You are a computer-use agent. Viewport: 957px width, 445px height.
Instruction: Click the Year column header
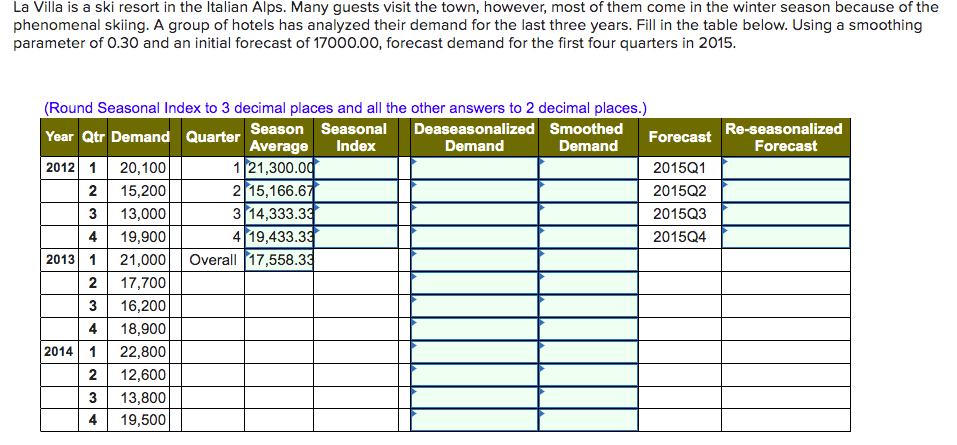(59, 137)
